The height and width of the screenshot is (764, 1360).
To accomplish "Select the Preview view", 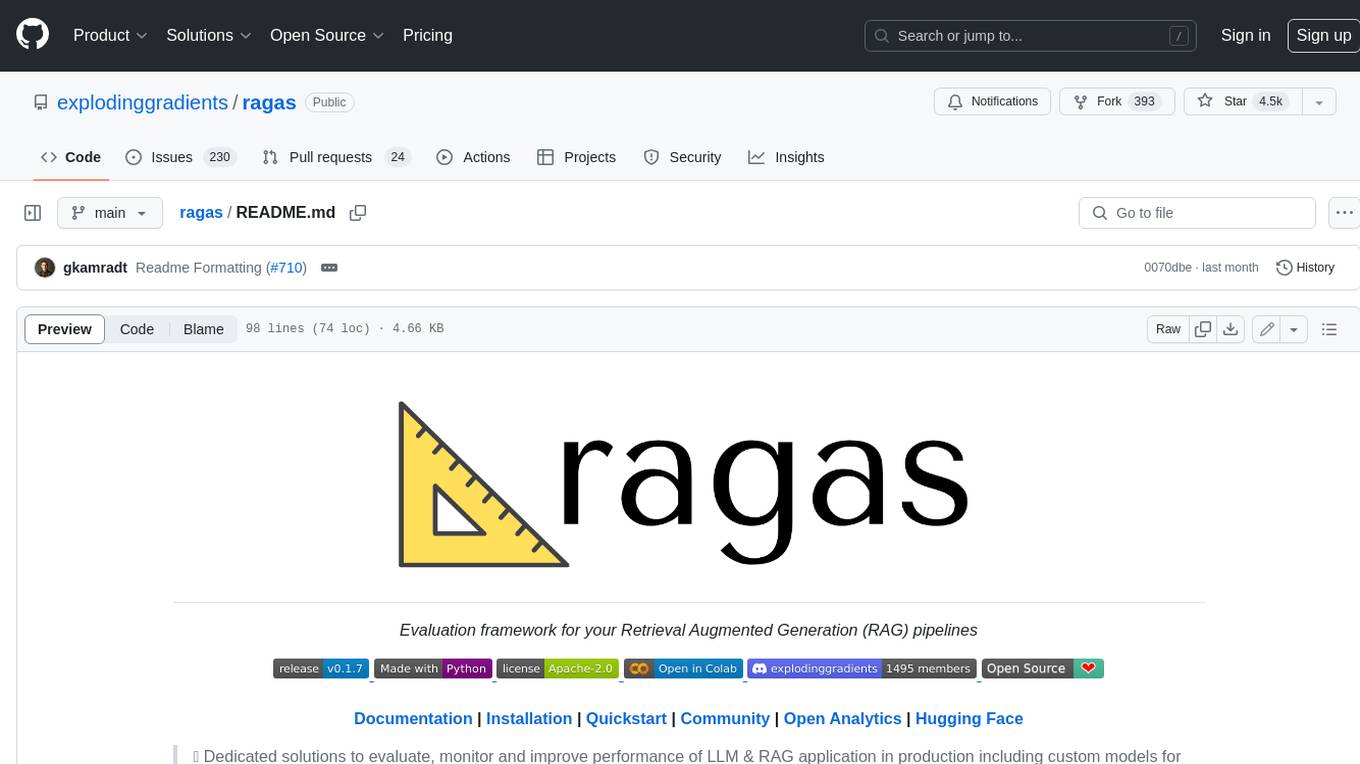I will pos(65,329).
